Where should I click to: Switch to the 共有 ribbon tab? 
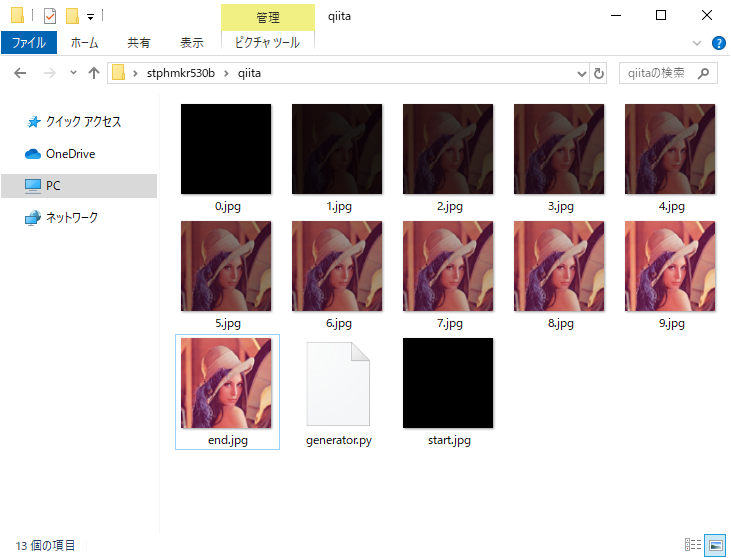pyautogui.click(x=139, y=43)
